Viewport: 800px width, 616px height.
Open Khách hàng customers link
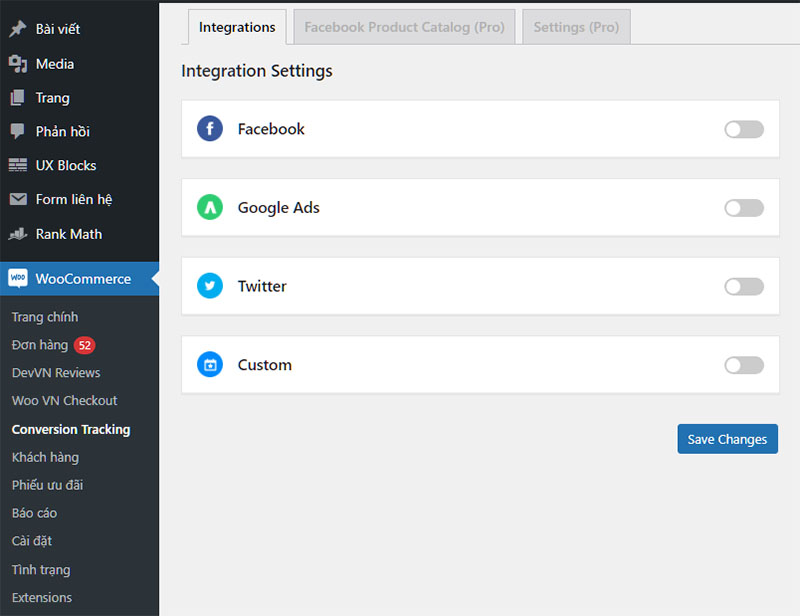(45, 457)
